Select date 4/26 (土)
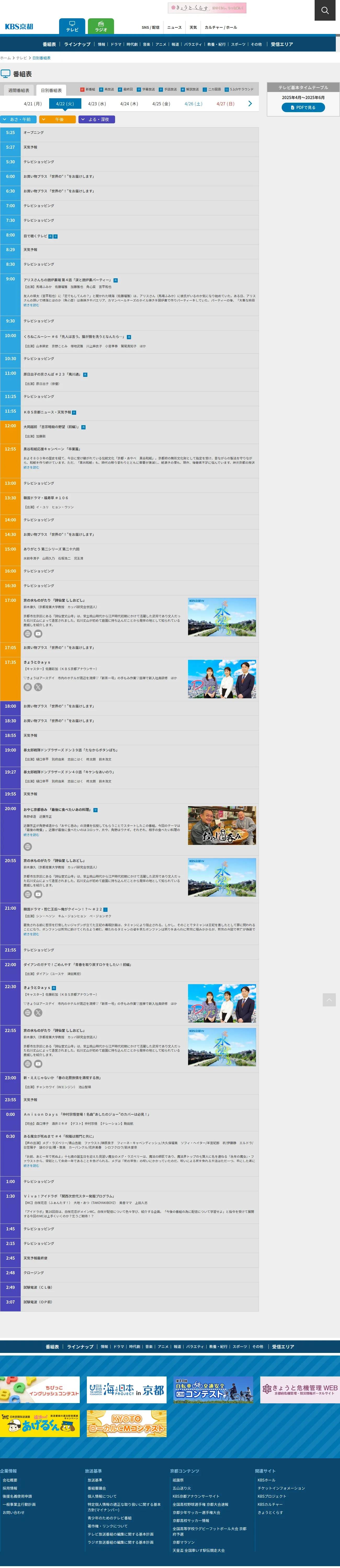Image resolution: width=340 pixels, height=1568 pixels. pos(193,103)
